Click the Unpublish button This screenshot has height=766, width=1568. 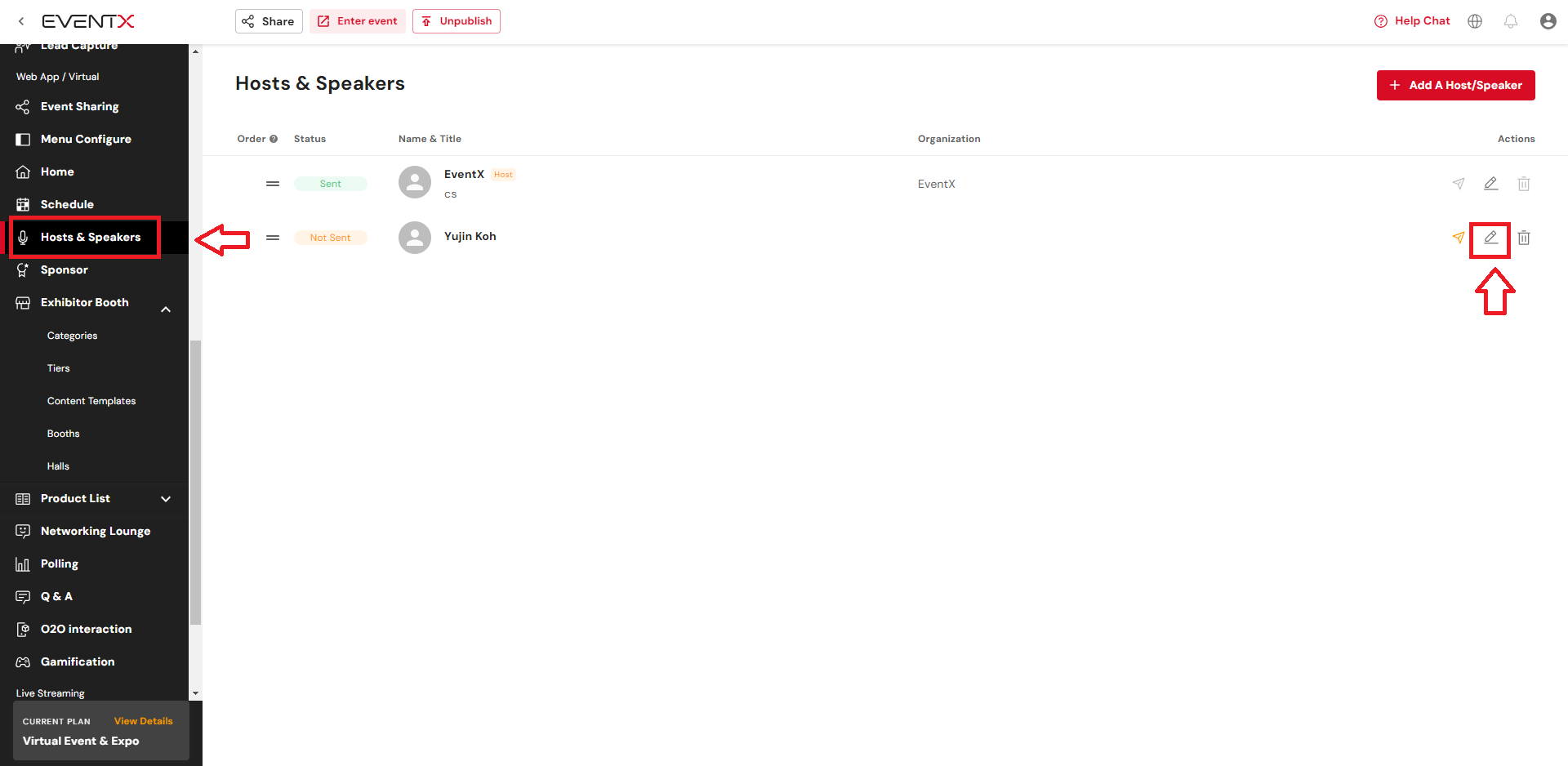click(x=457, y=21)
